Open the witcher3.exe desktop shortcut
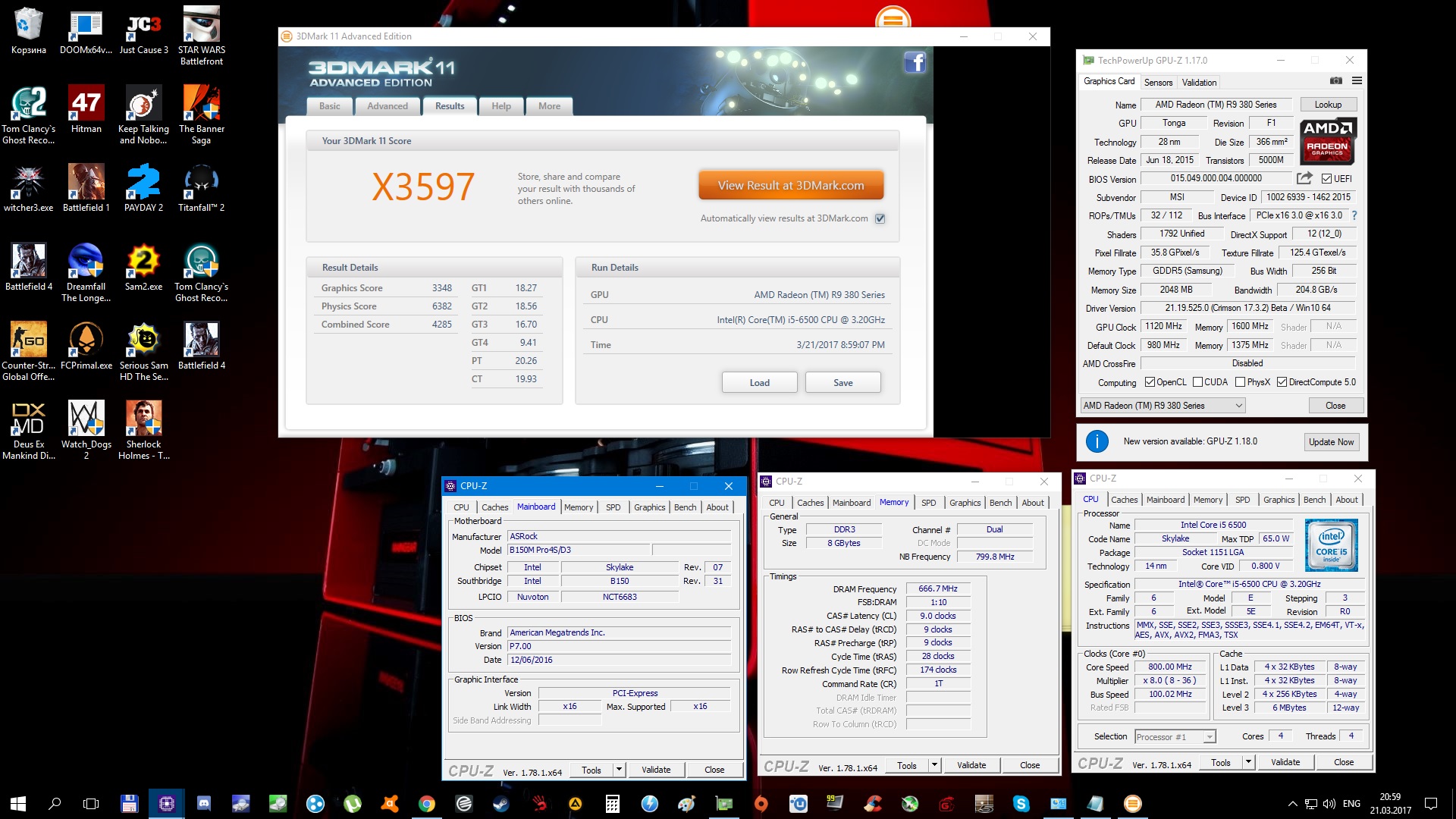Screen dimensions: 1456x819 (x=28, y=188)
